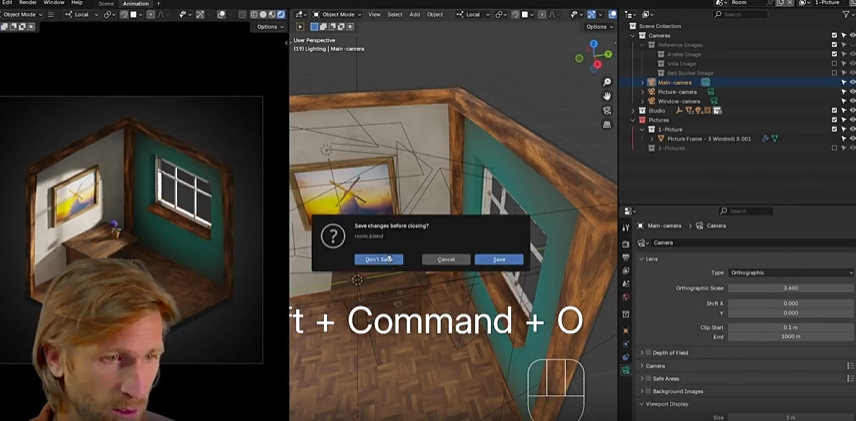Open the camera Object Data properties tab
The image size is (856, 421).
(626, 371)
